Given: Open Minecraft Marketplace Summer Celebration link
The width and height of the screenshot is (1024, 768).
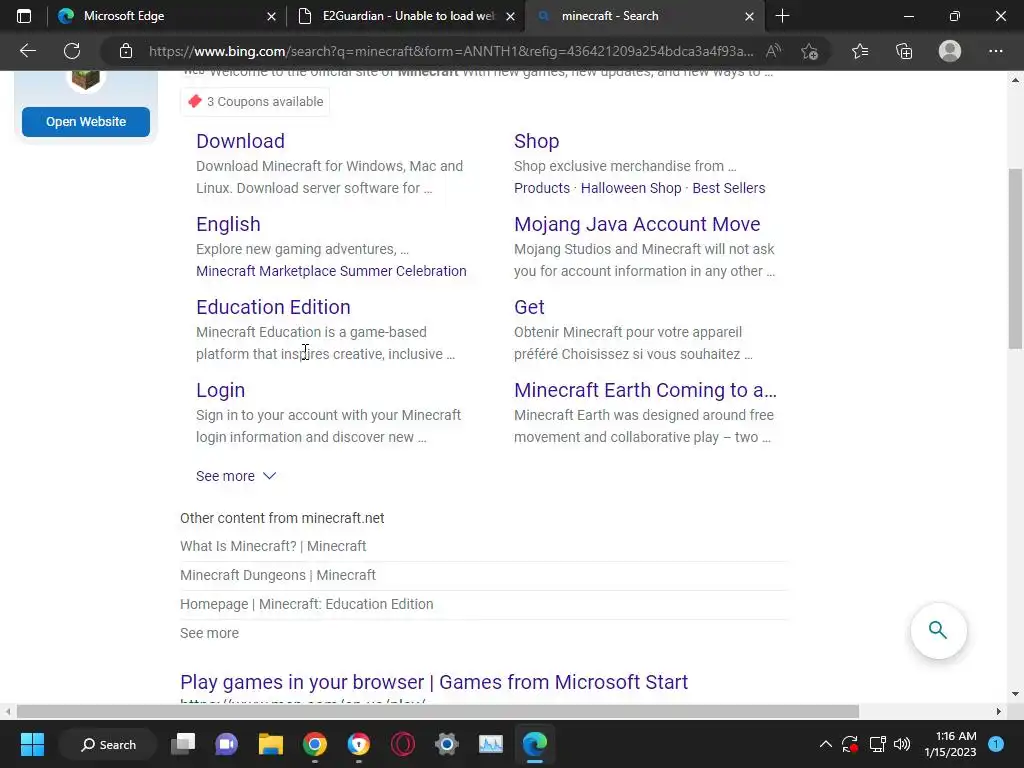Looking at the screenshot, I should (331, 271).
